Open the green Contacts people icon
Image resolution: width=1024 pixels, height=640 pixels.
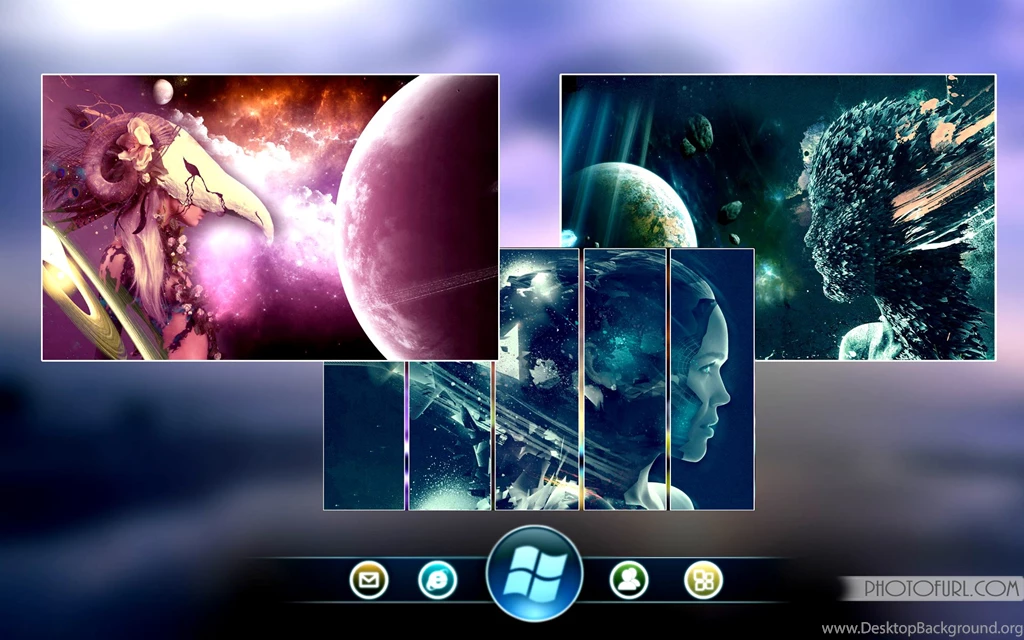(x=629, y=580)
